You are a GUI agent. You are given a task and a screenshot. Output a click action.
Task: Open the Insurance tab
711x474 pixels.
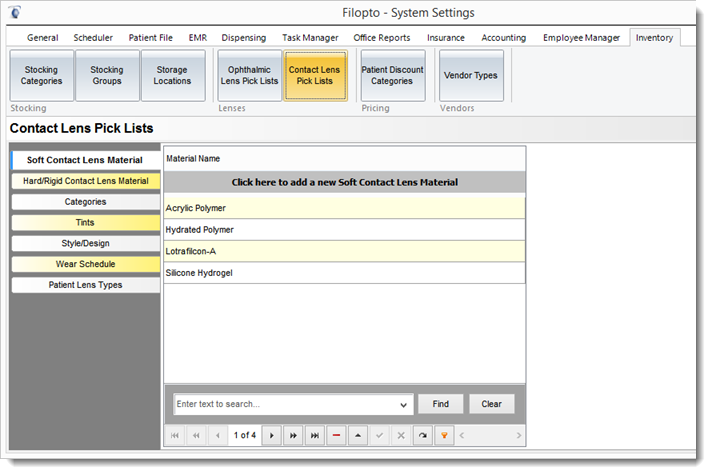coord(446,38)
